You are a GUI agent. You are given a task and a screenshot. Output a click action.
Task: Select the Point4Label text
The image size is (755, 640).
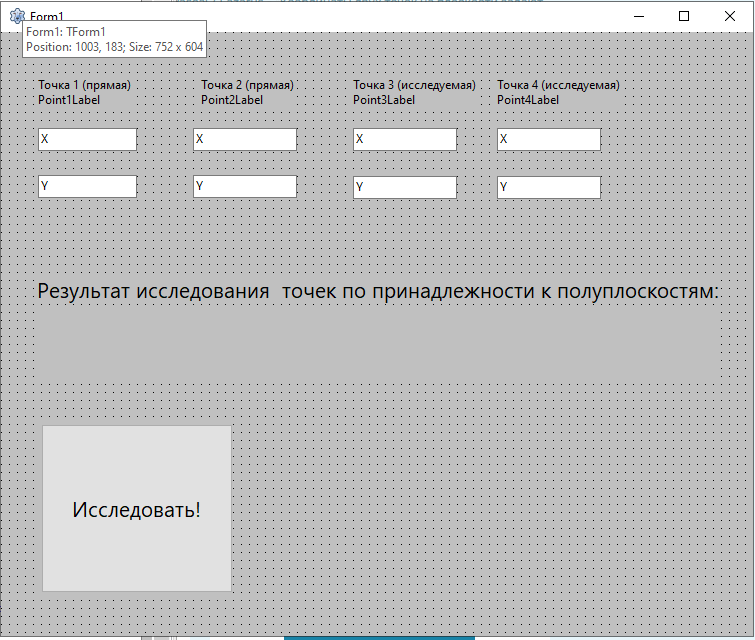528,100
